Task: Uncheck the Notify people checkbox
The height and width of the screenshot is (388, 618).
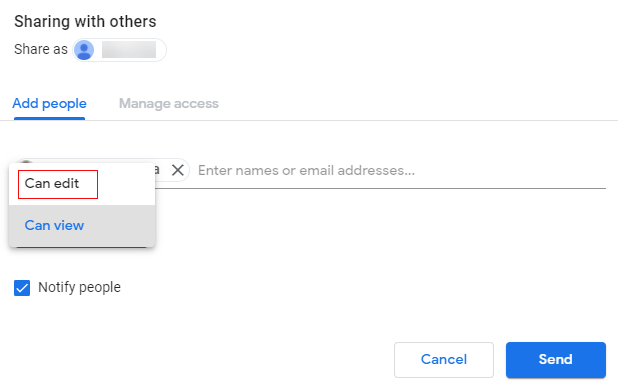Action: (x=22, y=288)
